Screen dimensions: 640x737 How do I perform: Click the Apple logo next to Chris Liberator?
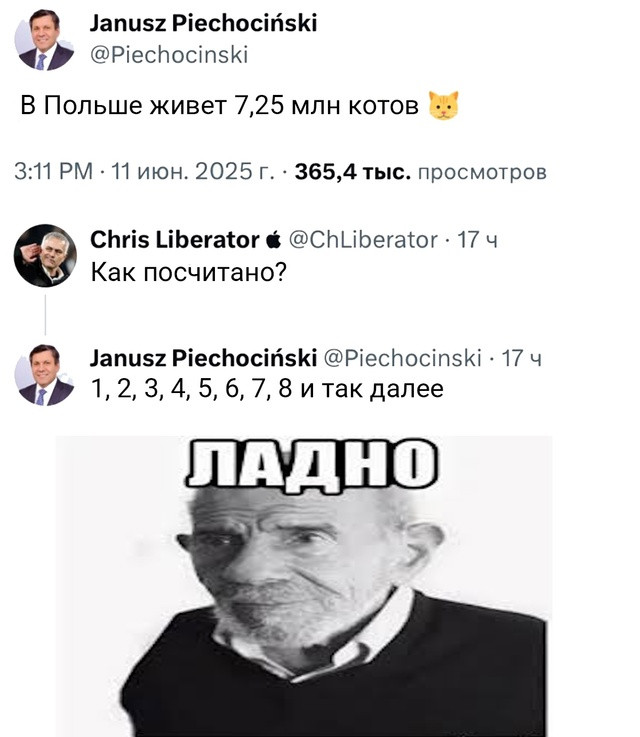273,241
